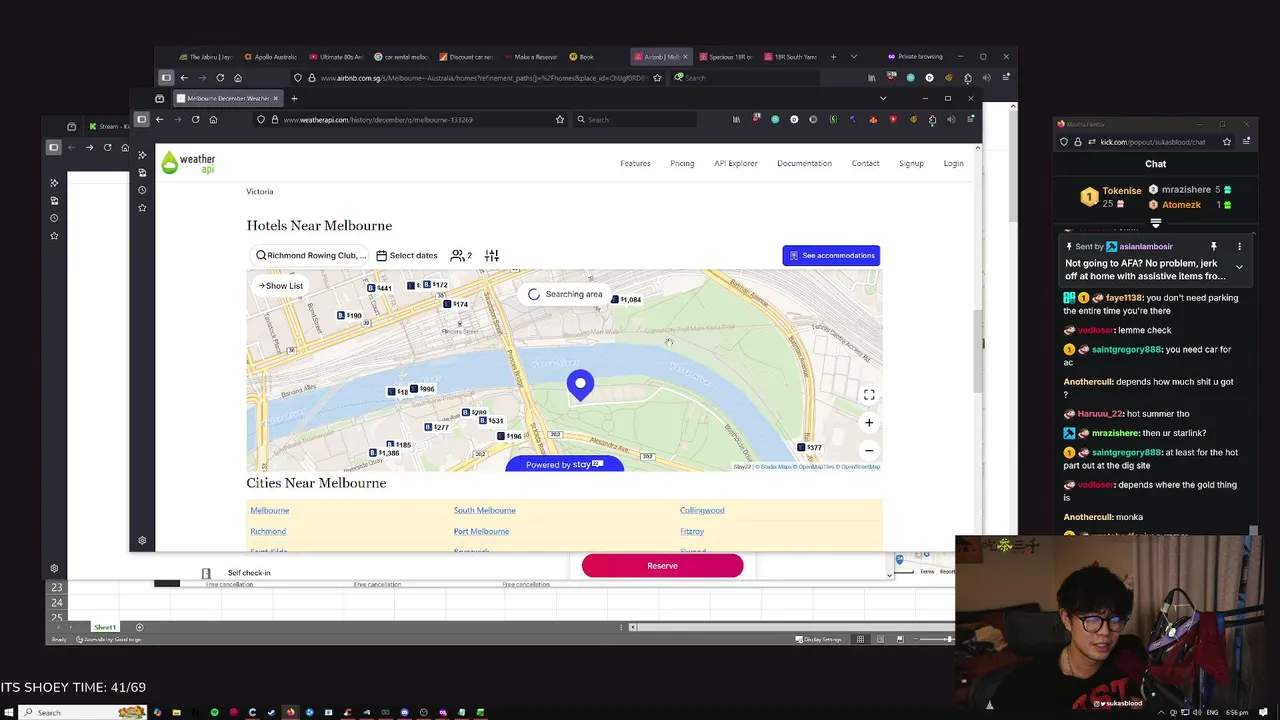This screenshot has height=720, width=1280.
Task: Zoom out on the hotel map
Action: click(x=869, y=450)
